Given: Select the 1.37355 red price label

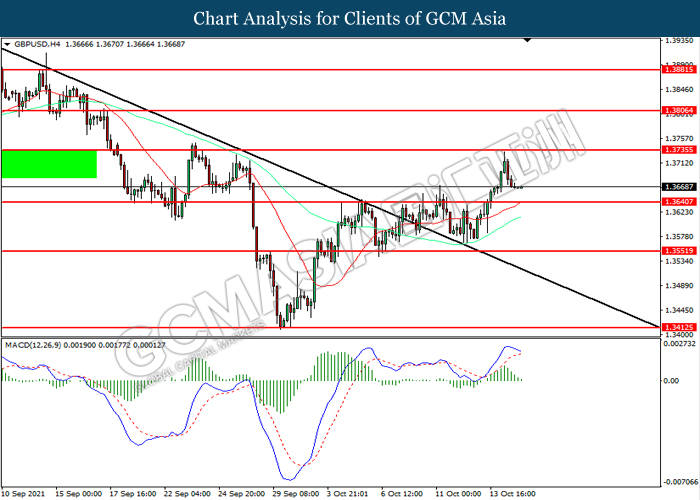Looking at the screenshot, I should pos(679,150).
